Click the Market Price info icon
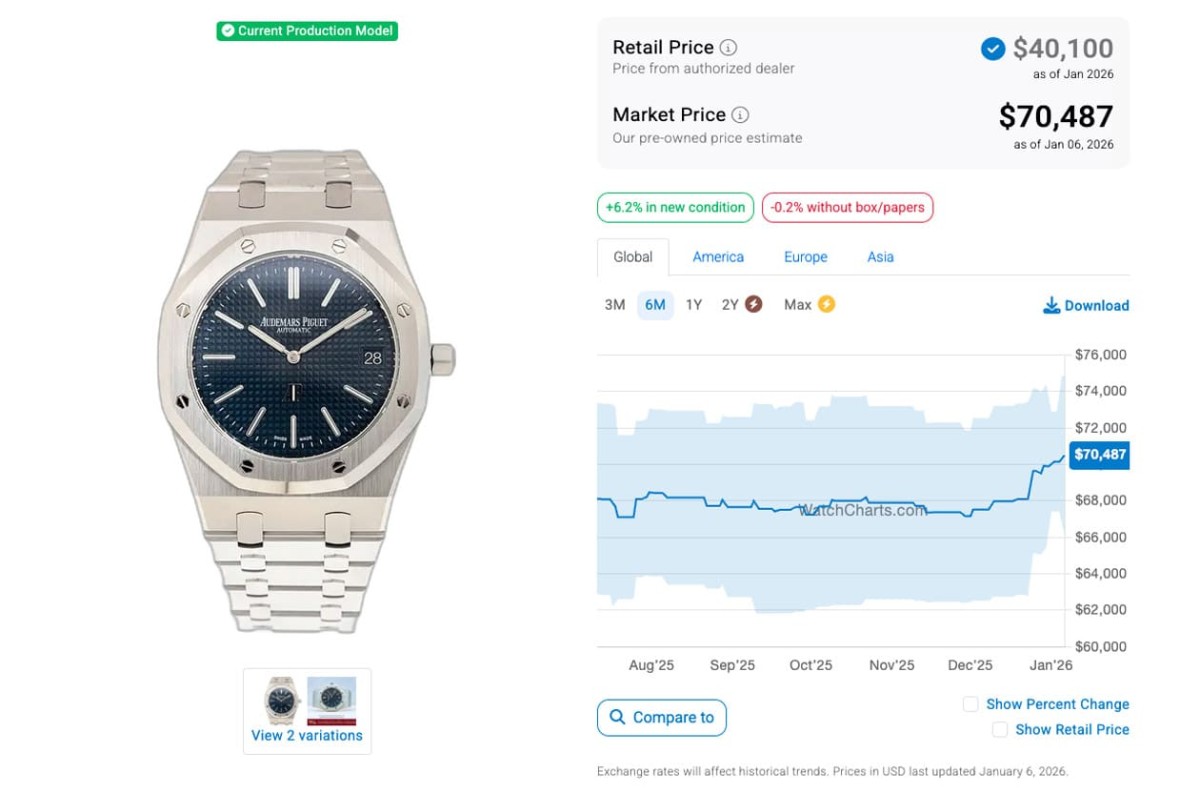The height and width of the screenshot is (794, 1200). [x=740, y=115]
